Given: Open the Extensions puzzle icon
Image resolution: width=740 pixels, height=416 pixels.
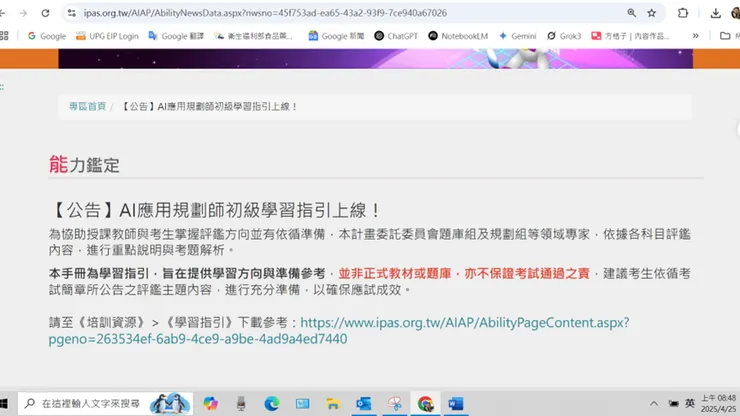Looking at the screenshot, I should (x=683, y=13).
